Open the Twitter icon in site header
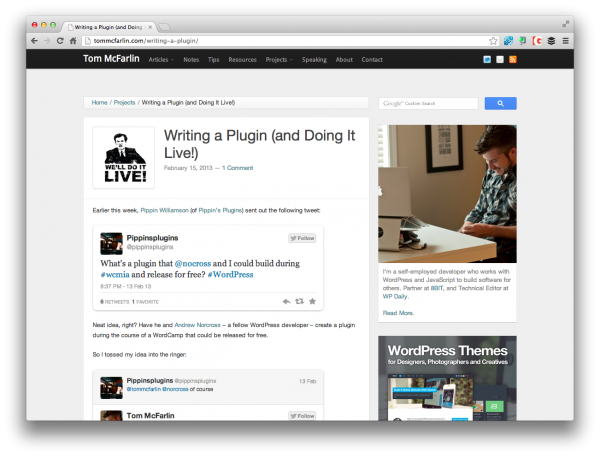Screen dimensions: 600x457 487,59
